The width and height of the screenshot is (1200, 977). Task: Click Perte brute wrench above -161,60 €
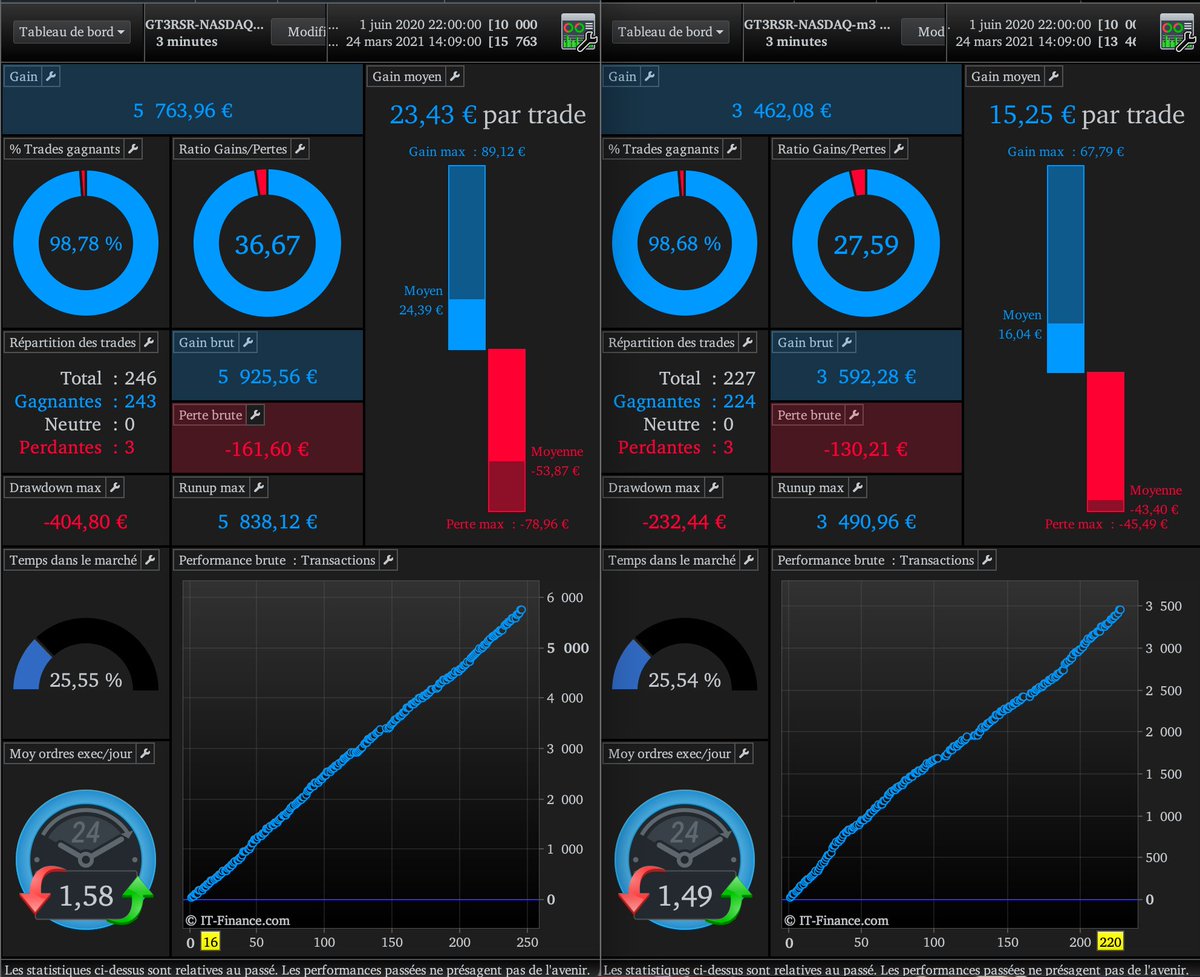tap(254, 415)
